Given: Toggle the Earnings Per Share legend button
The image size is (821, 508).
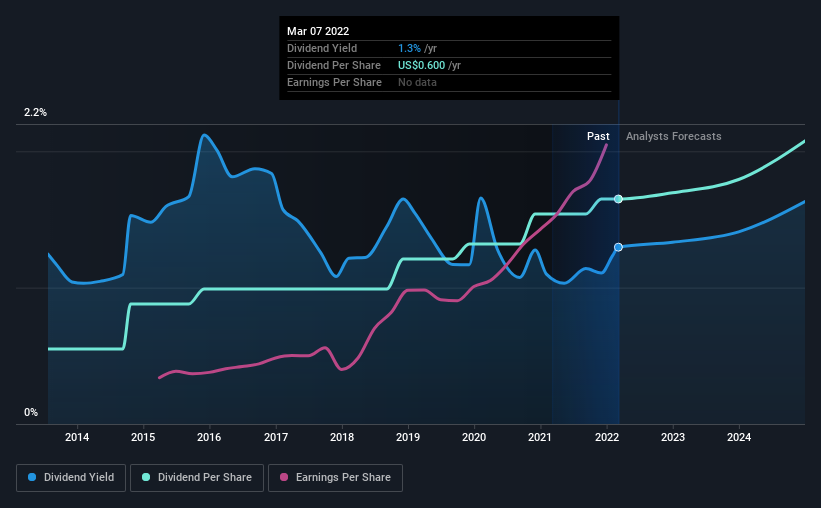Looking at the screenshot, I should tap(335, 478).
